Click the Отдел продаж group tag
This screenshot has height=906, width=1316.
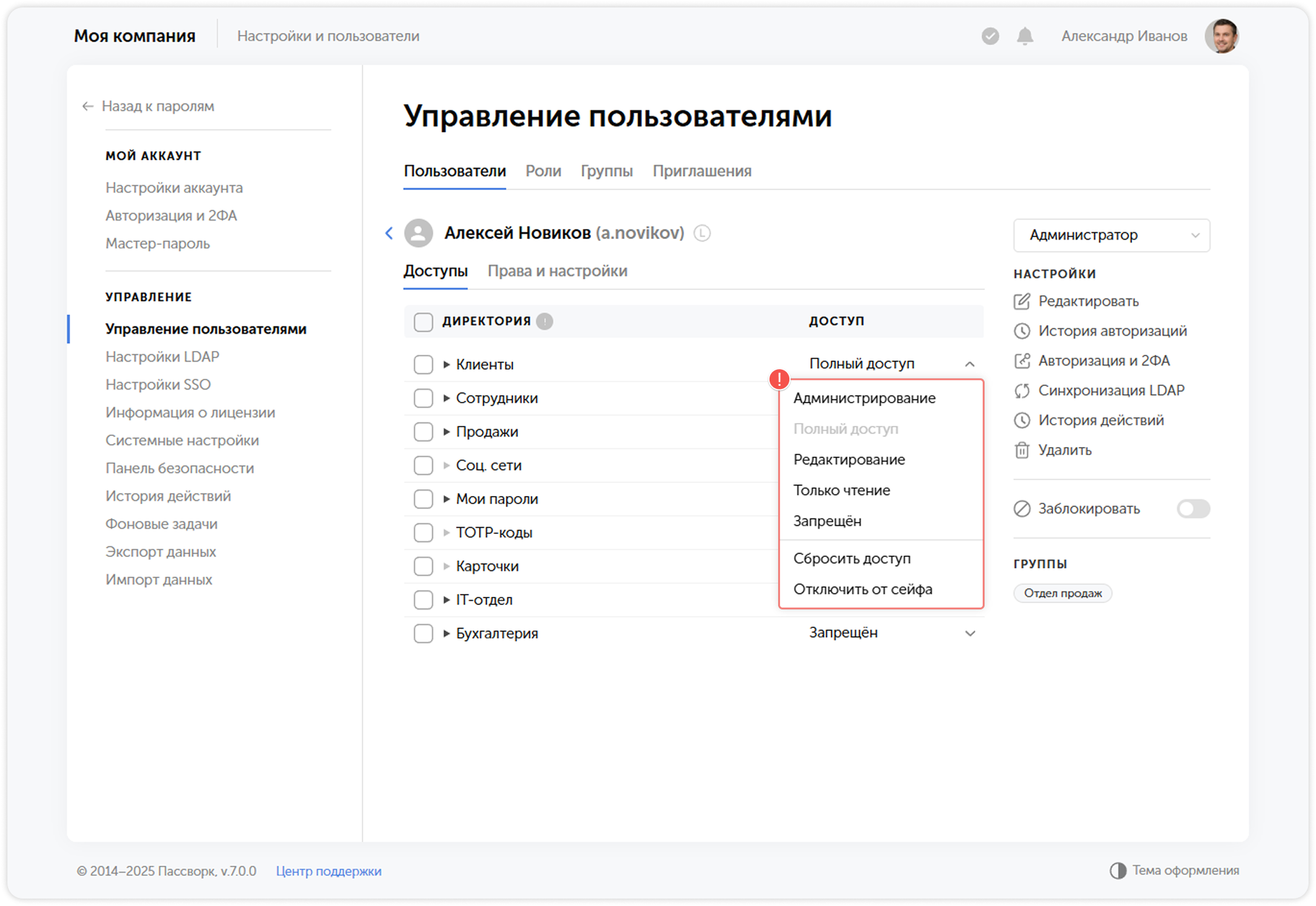pyautogui.click(x=1063, y=593)
